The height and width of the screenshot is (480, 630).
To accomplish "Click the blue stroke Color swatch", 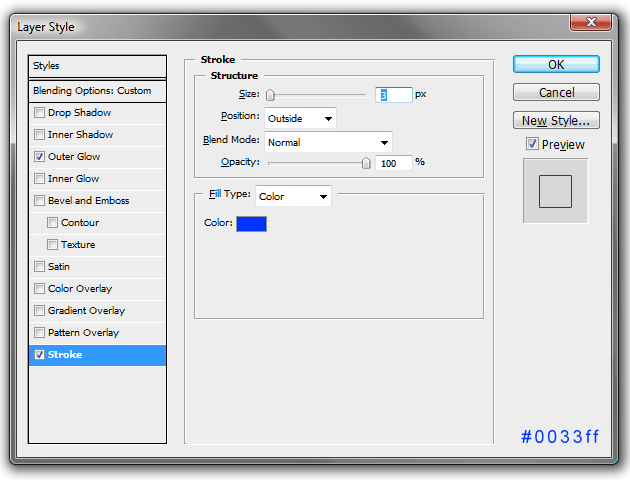I will (x=252, y=224).
